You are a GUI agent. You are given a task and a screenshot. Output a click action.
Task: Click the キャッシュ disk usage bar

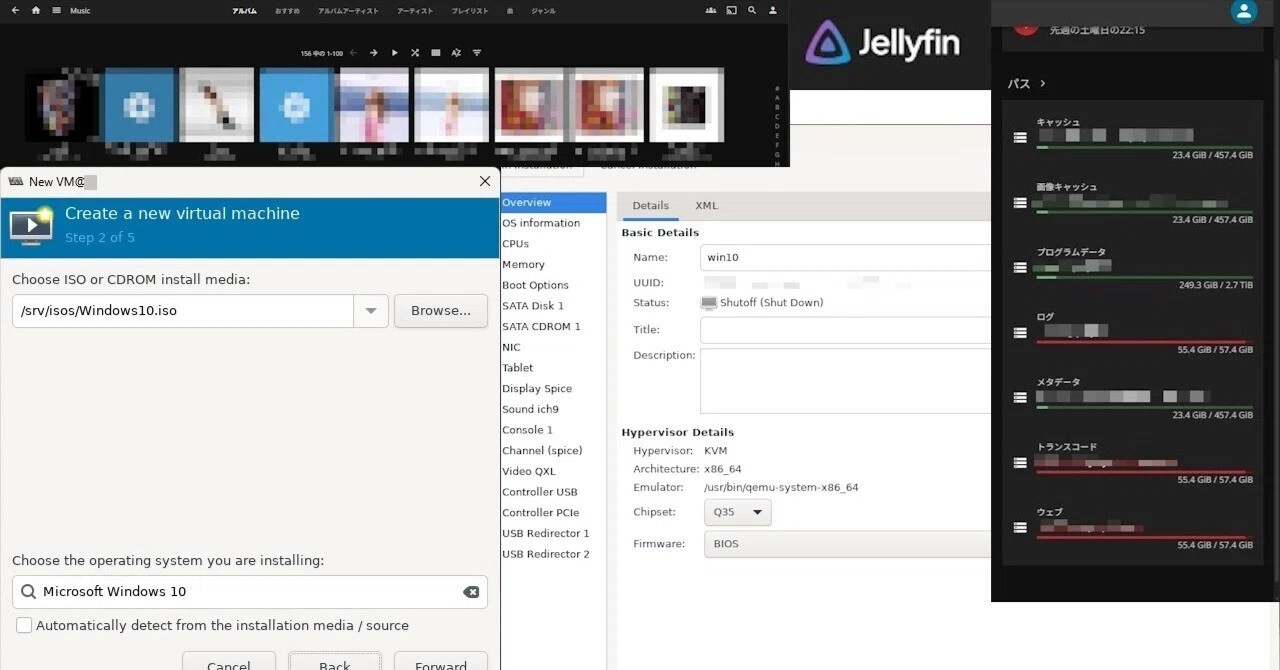(x=1144, y=147)
